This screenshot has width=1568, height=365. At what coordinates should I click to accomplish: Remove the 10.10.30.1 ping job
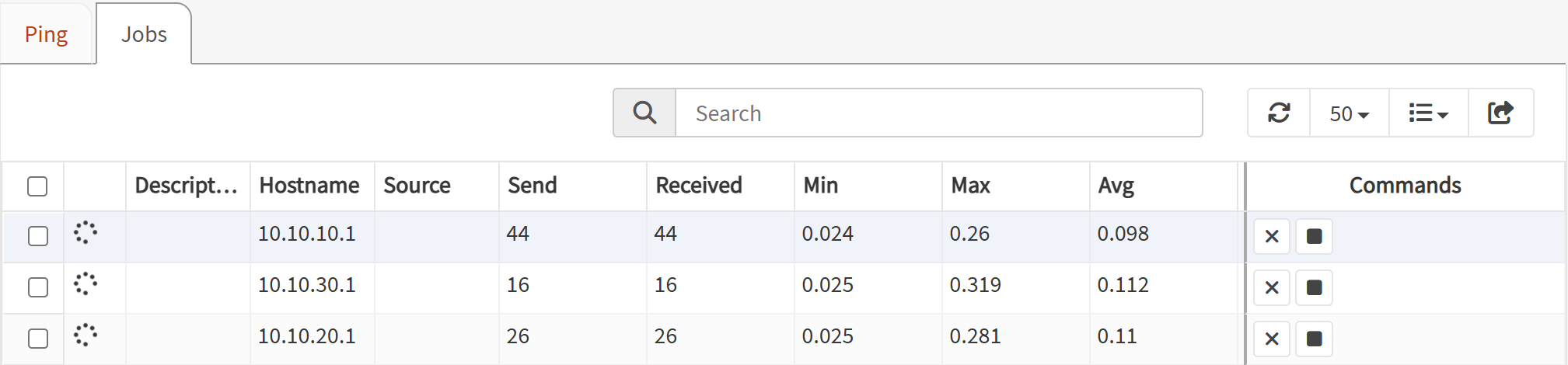[1272, 287]
